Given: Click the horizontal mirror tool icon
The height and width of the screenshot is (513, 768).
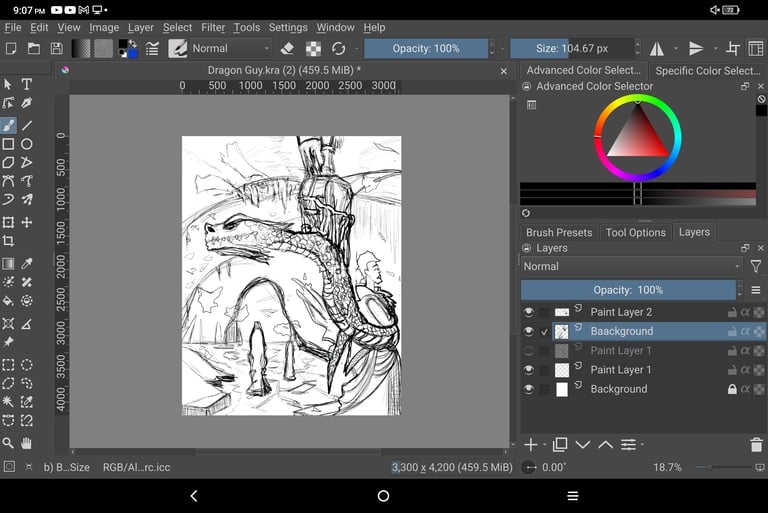Looking at the screenshot, I should click(657, 48).
